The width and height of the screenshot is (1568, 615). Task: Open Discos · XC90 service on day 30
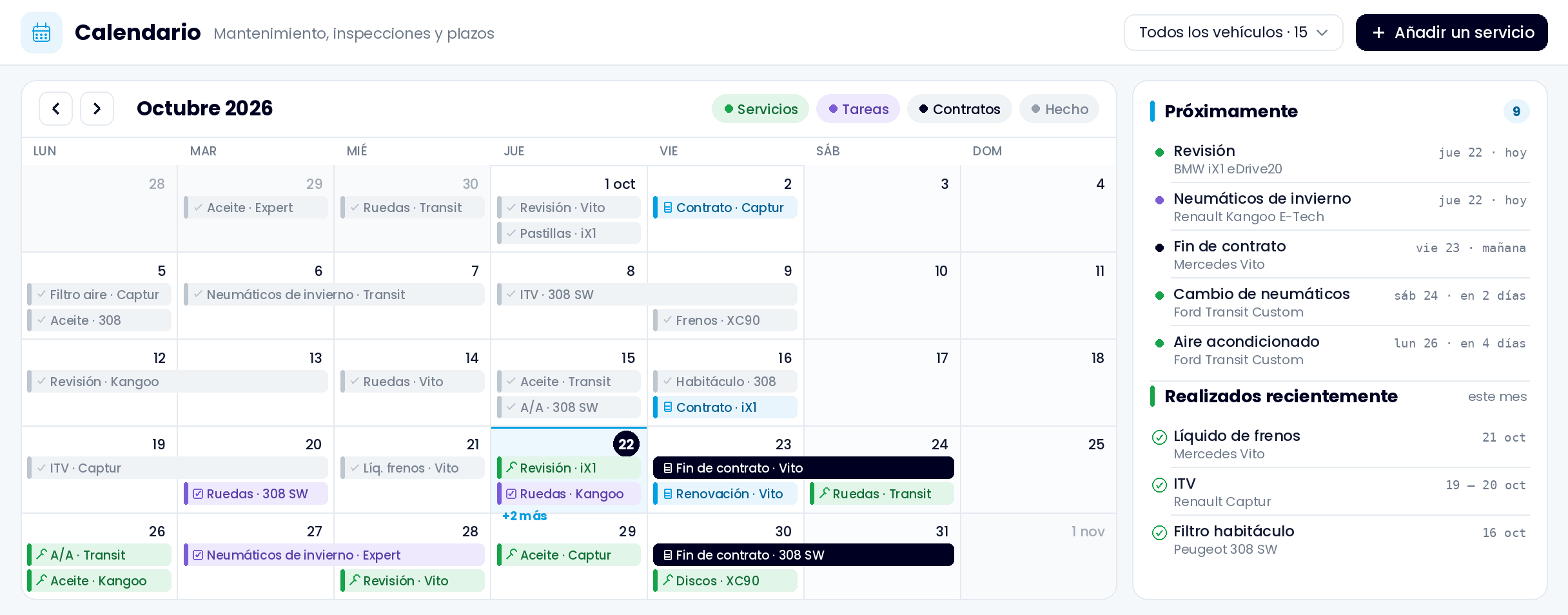(725, 581)
